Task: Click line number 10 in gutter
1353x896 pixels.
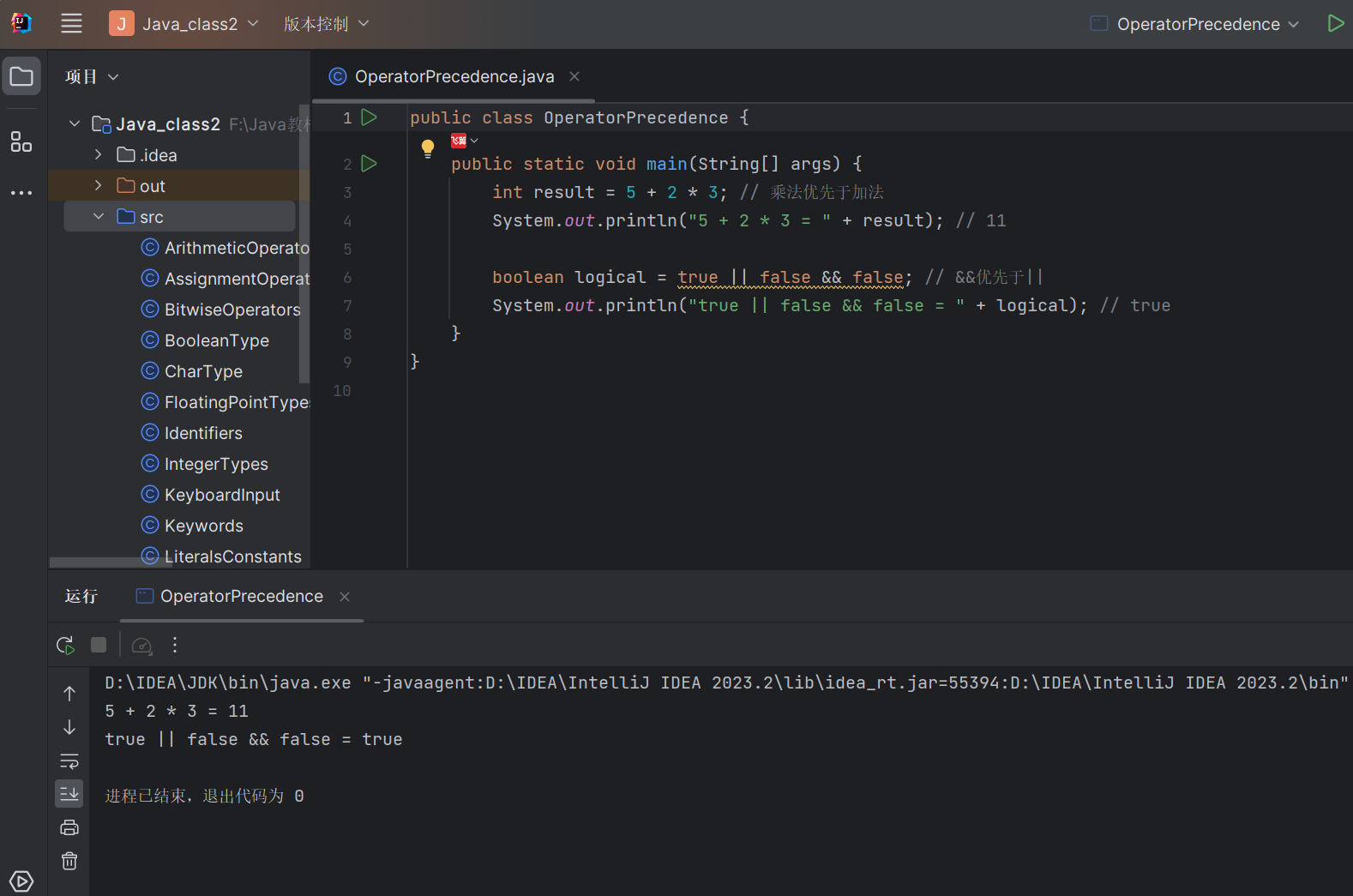Action: [342, 391]
